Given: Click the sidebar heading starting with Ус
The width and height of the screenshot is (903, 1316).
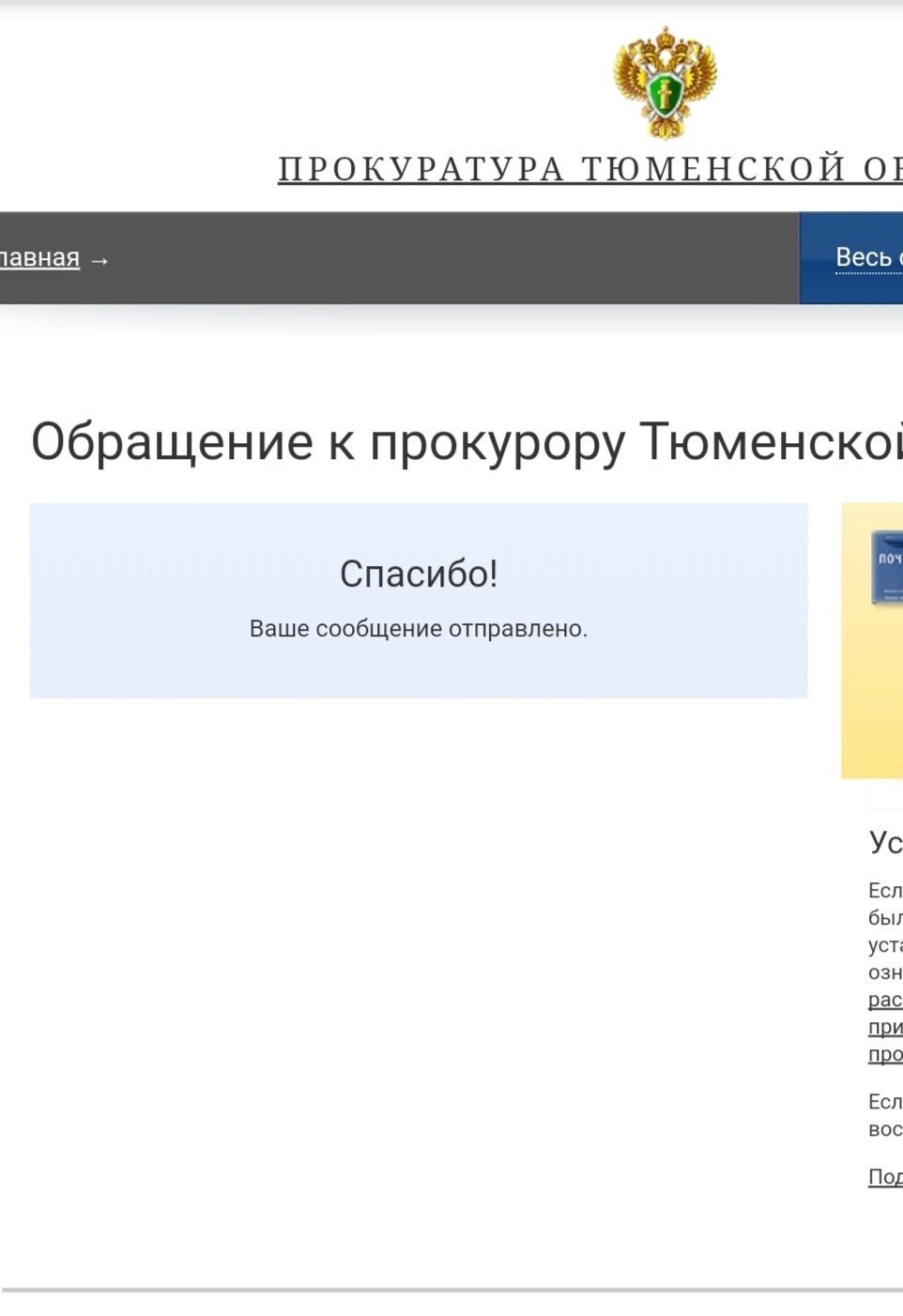Looking at the screenshot, I should (885, 842).
